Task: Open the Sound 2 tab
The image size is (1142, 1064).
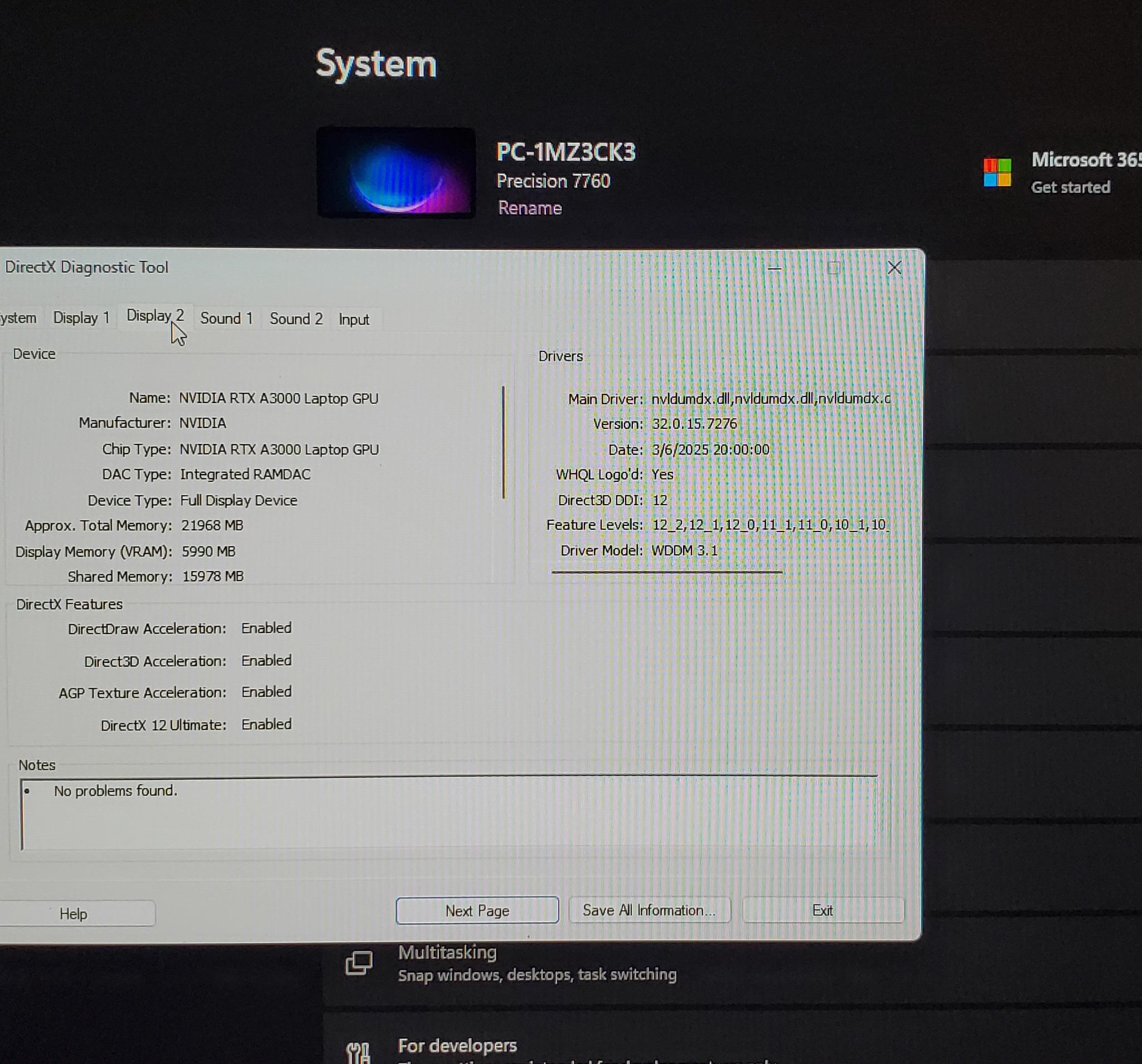Action: click(296, 319)
